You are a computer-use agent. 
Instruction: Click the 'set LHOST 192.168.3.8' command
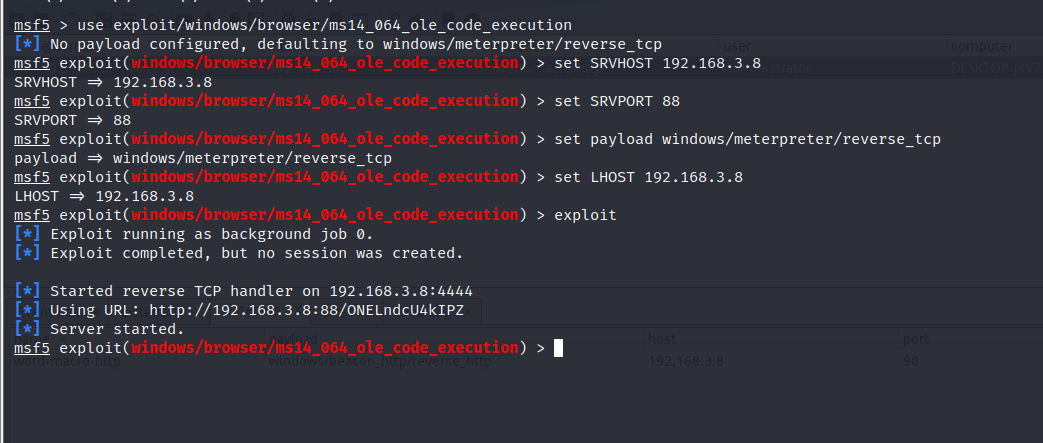[649, 177]
